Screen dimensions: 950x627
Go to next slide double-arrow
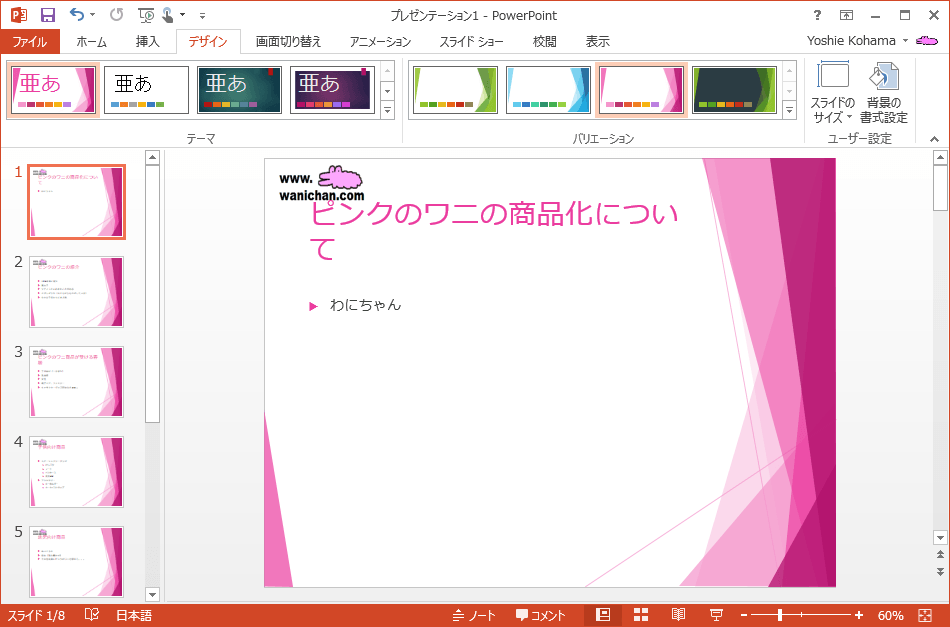tap(940, 571)
